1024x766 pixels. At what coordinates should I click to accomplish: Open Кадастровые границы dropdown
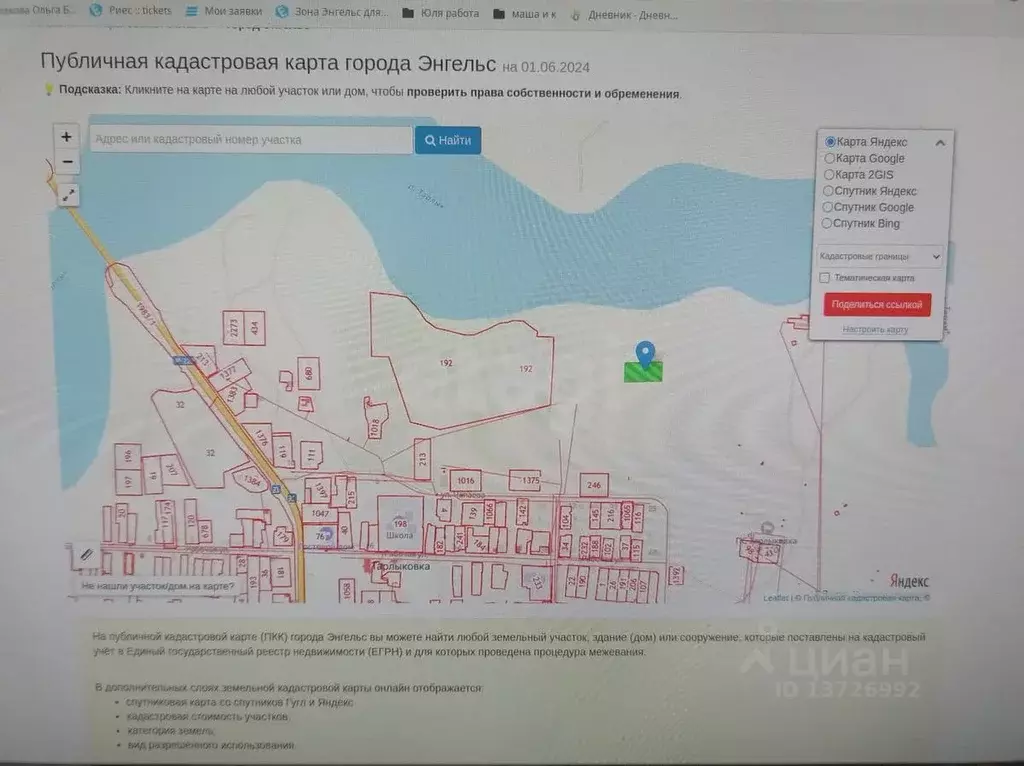coord(879,257)
